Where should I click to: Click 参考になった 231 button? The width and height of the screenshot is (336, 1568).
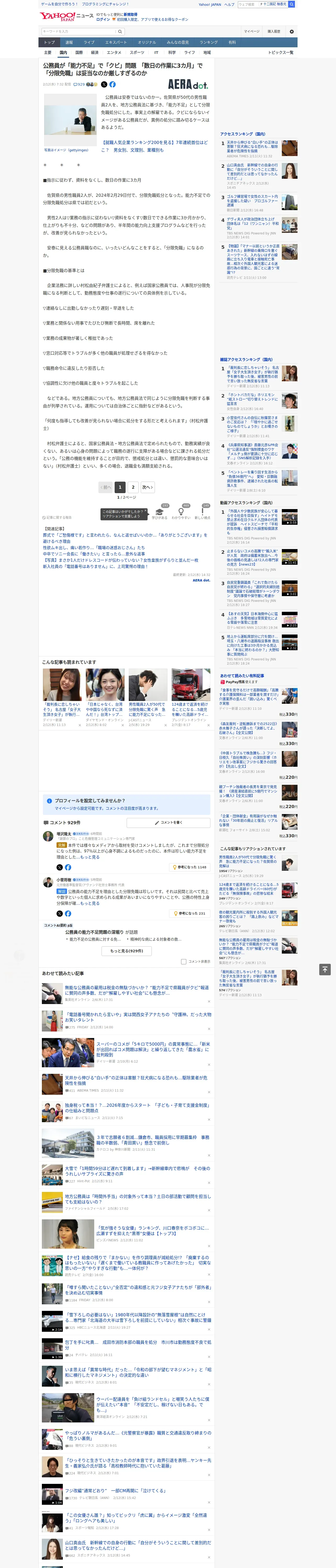[190, 914]
